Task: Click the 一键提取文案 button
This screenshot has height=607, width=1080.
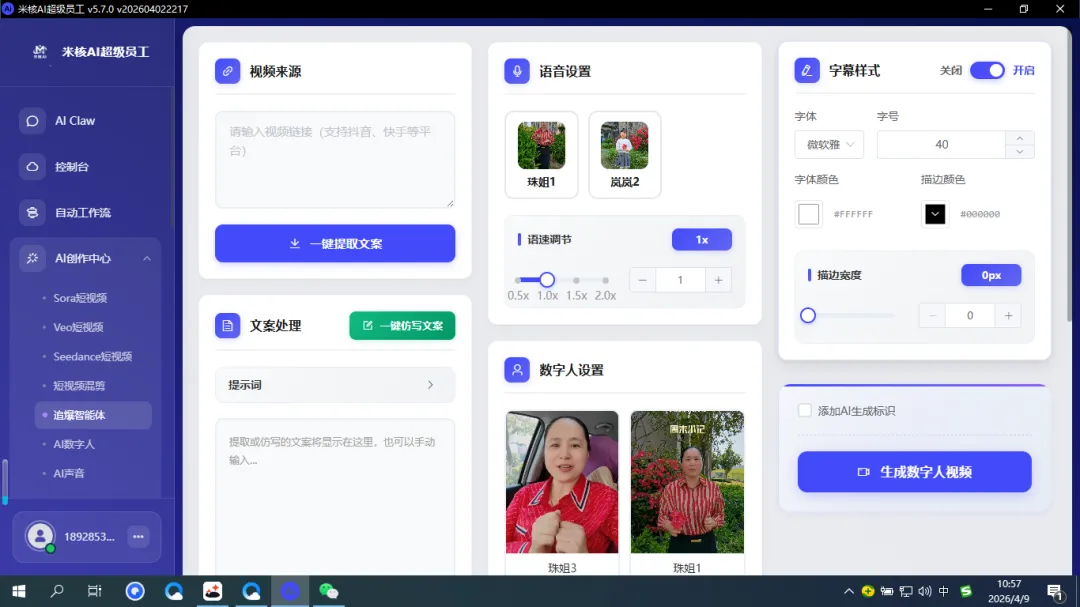Action: tap(335, 243)
